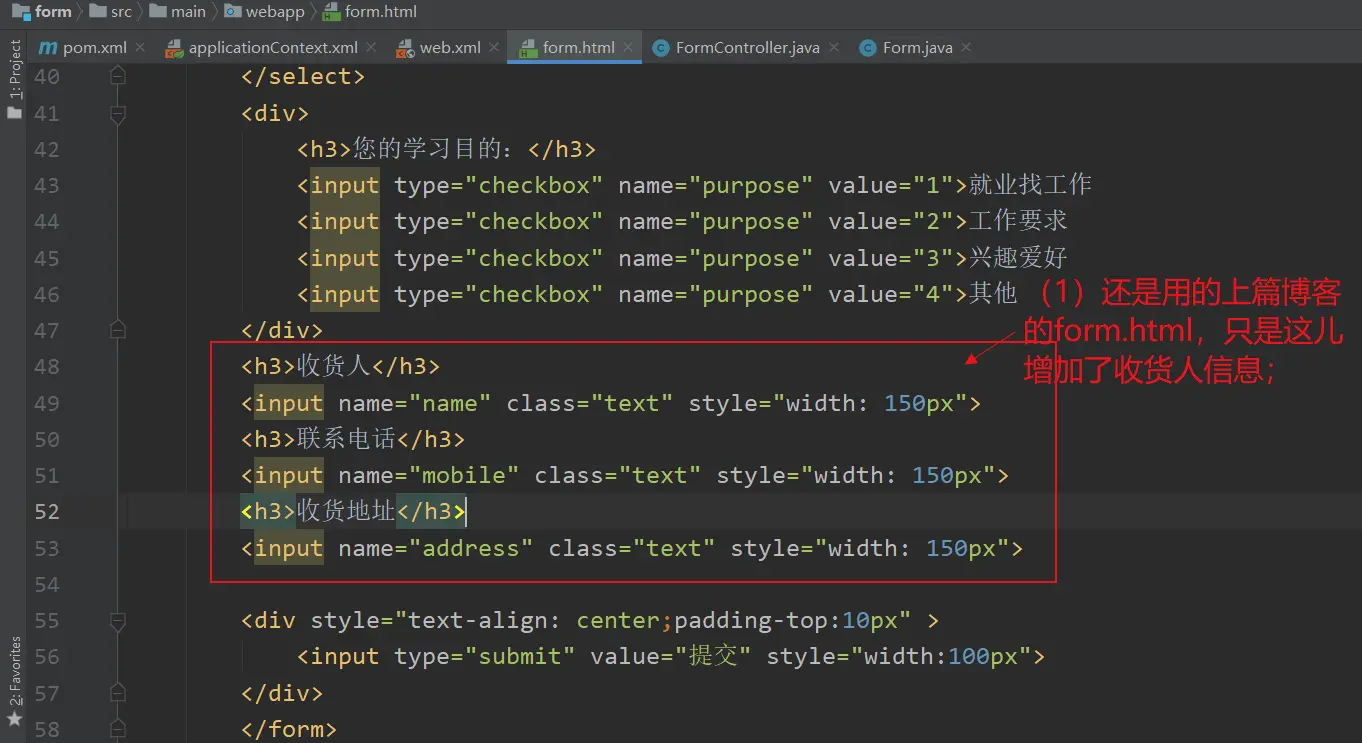The height and width of the screenshot is (743, 1362).
Task: Close the form.html editor tab
Action: [x=628, y=48]
